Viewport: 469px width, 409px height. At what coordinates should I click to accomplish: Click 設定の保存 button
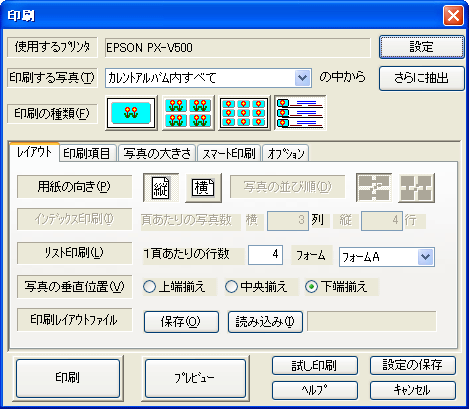tap(413, 365)
